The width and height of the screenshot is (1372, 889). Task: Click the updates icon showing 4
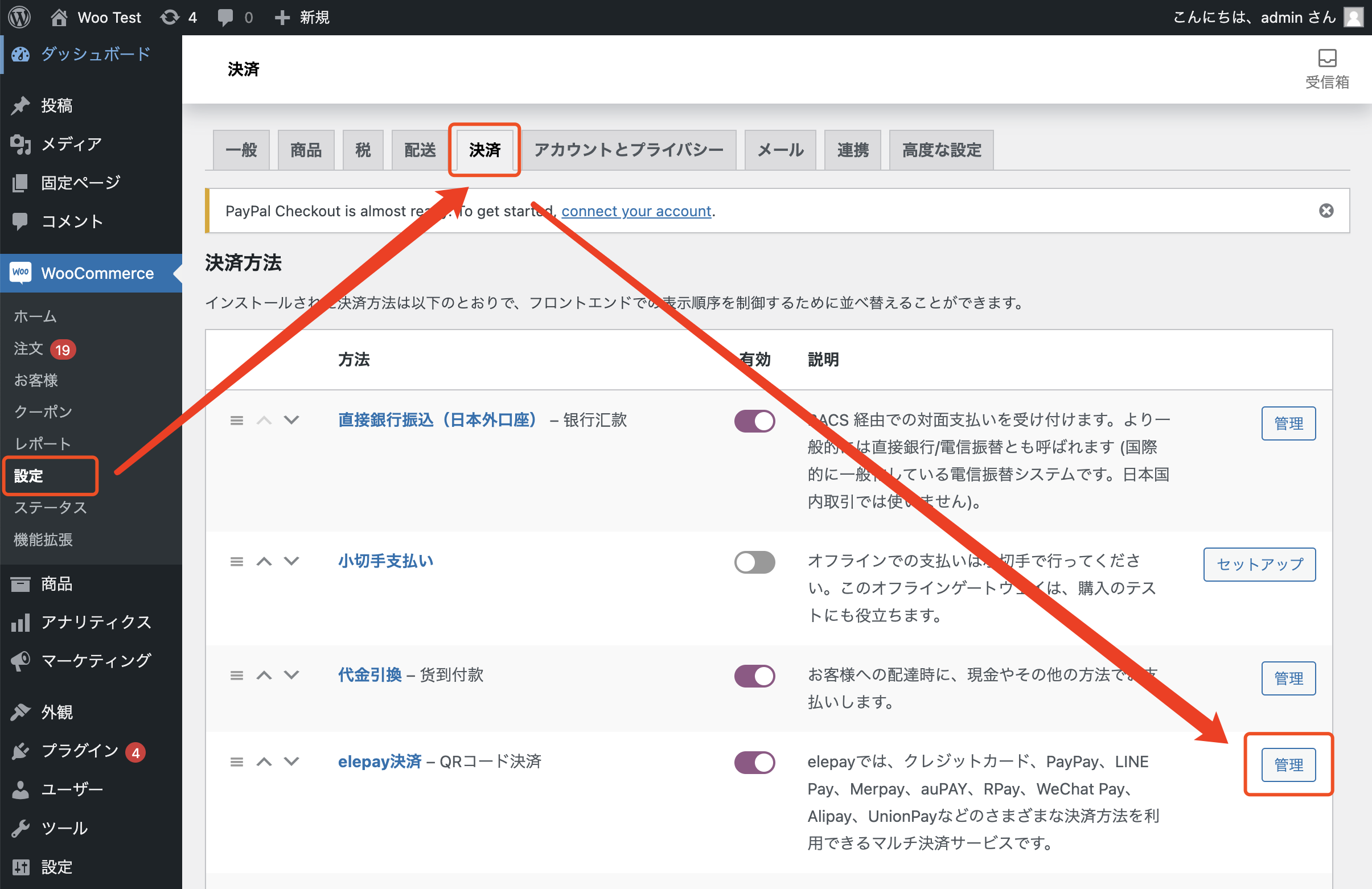pos(170,17)
